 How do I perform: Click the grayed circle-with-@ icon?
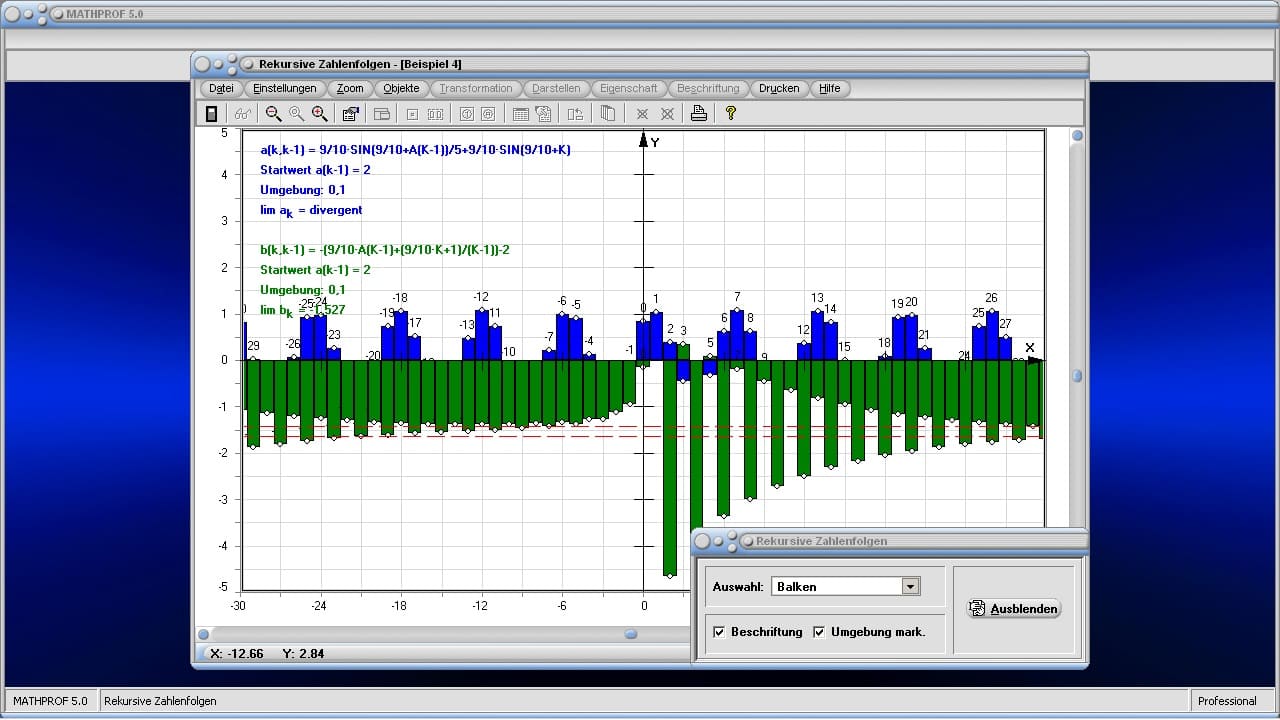pos(488,114)
